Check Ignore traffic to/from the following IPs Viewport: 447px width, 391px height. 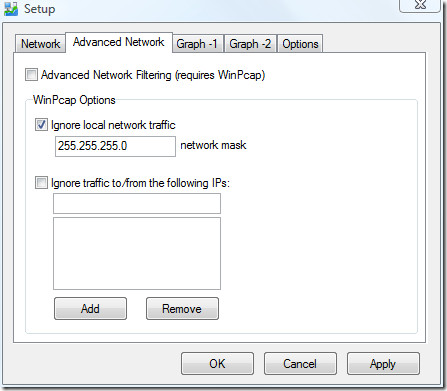(41, 183)
